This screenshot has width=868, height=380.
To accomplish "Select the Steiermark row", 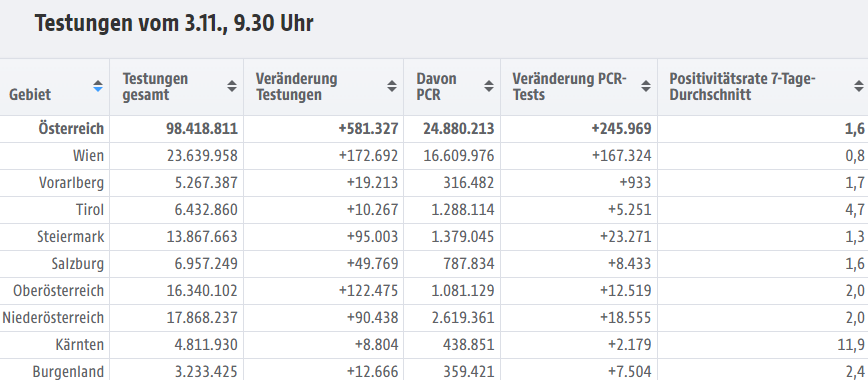I will pyautogui.click(x=434, y=237).
